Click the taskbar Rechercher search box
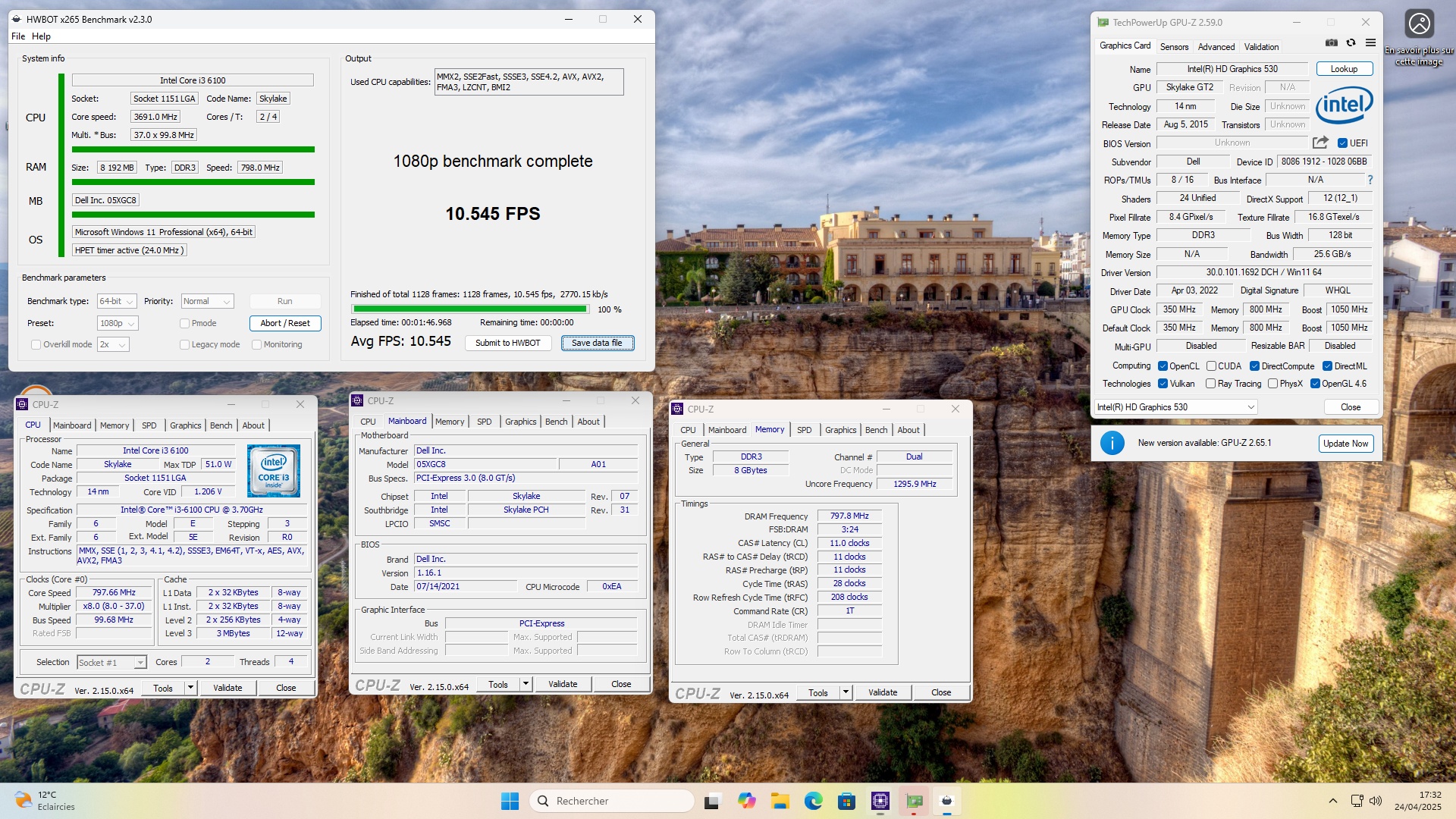Viewport: 1456px width, 819px height. tap(612, 801)
